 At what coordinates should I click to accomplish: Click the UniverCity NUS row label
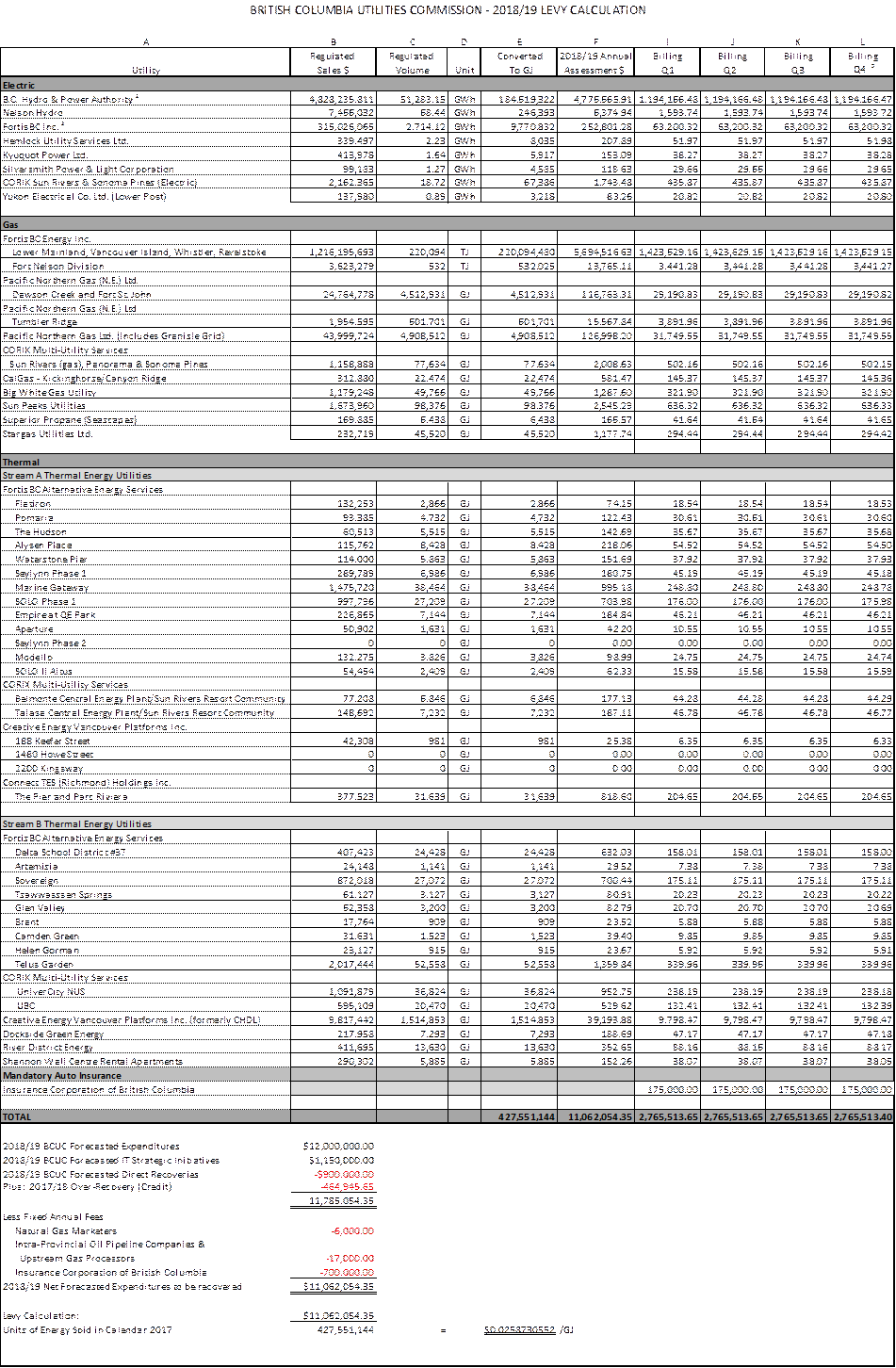[50, 992]
